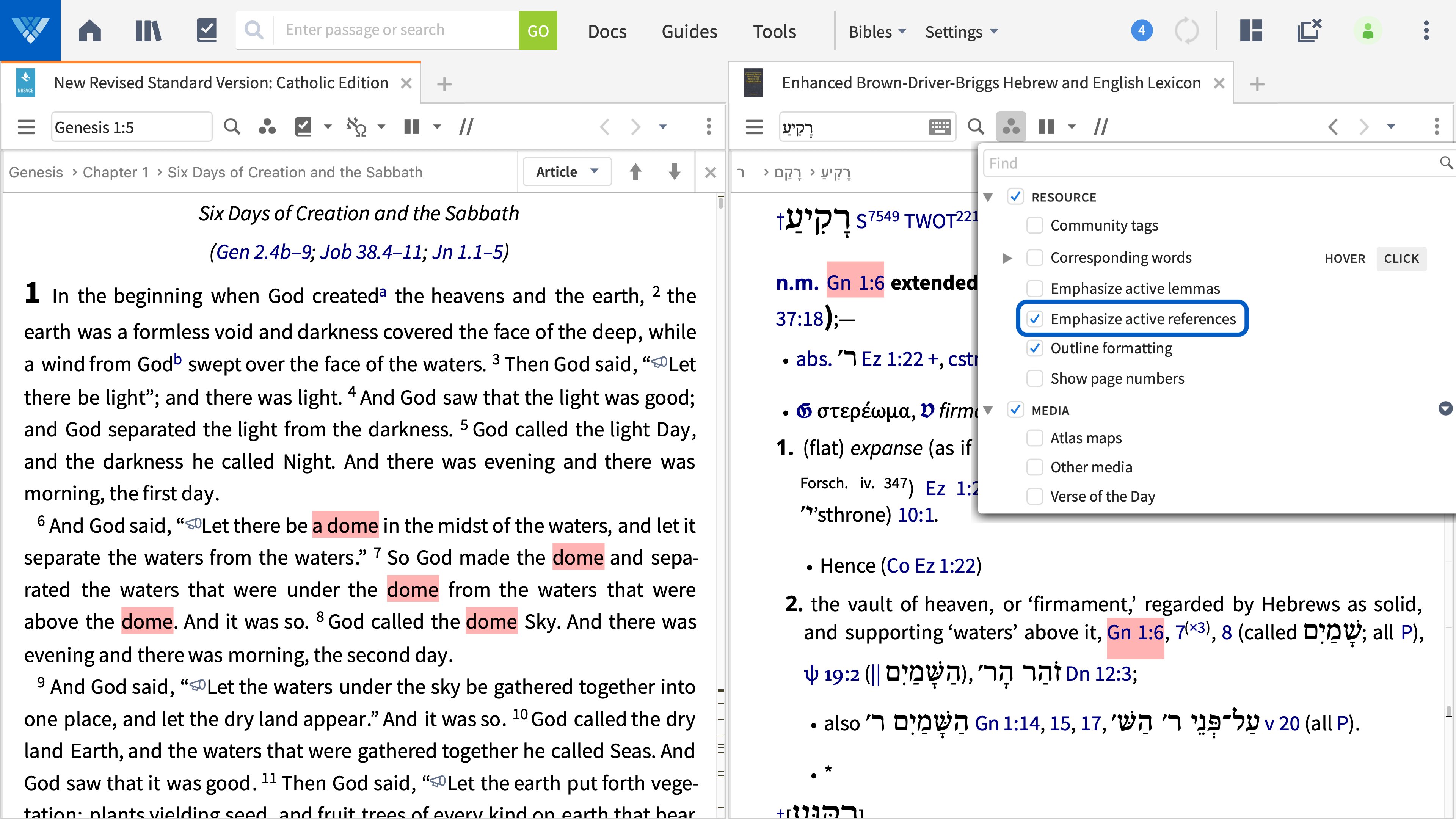This screenshot has width=1456, height=819.
Task: Click the blue notifications badge showing 4
Action: point(1141,30)
